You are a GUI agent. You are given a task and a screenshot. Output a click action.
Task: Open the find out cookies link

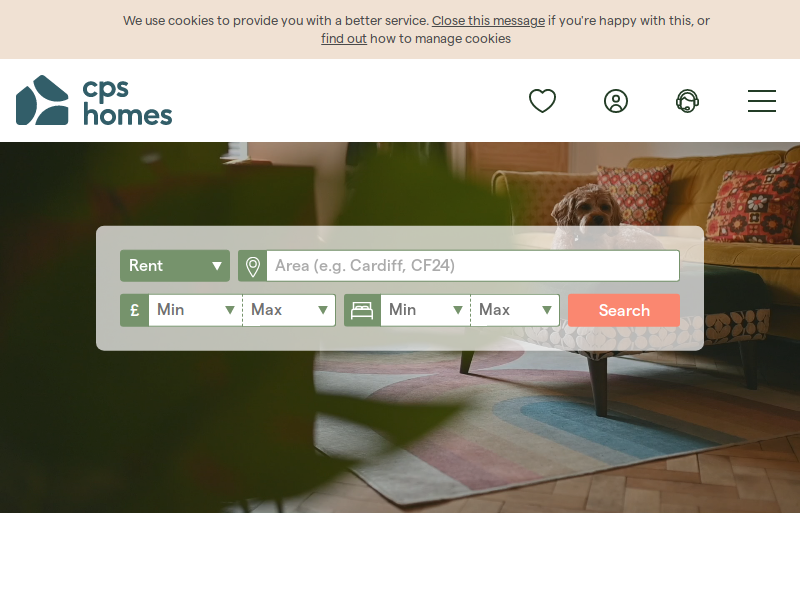[x=344, y=39]
